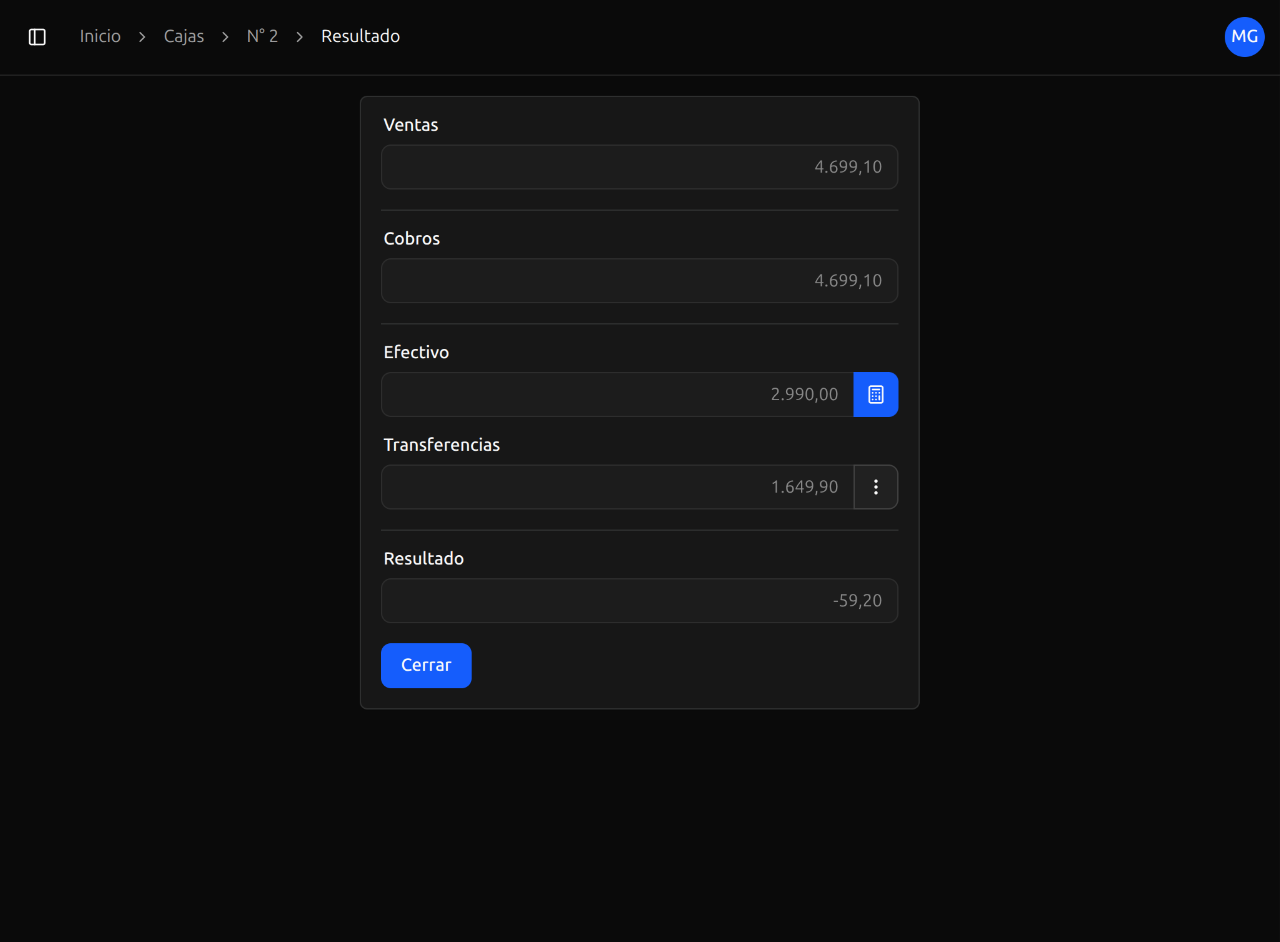The image size is (1280, 942).
Task: Click the Transferencias amount input
Action: pos(617,487)
